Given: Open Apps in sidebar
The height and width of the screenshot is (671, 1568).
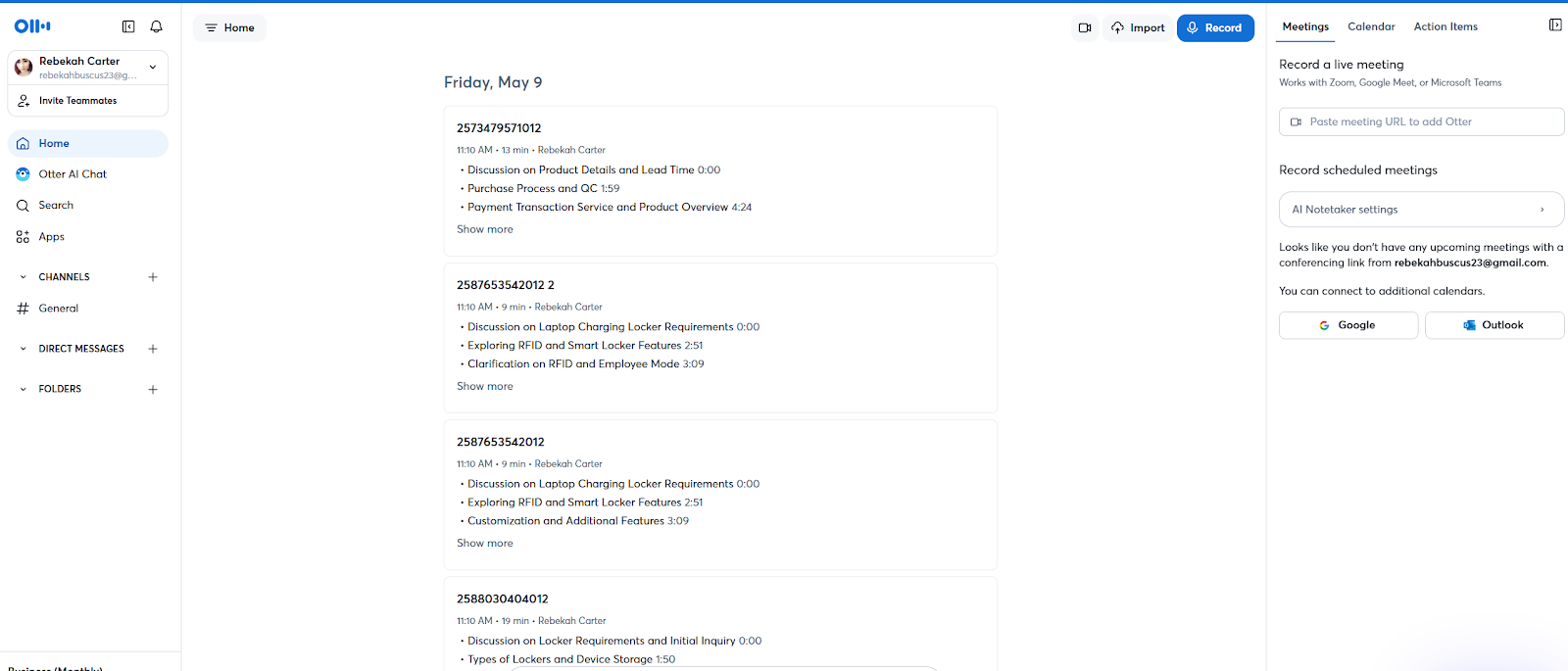Looking at the screenshot, I should tap(88, 237).
